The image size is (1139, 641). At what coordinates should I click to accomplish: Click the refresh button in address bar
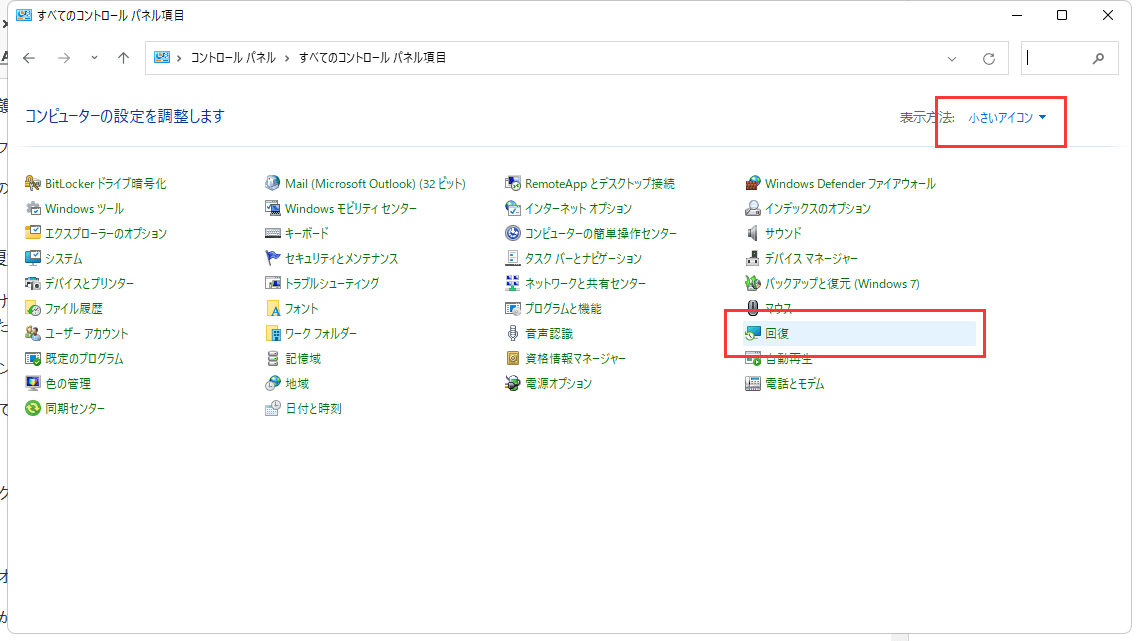(x=989, y=58)
